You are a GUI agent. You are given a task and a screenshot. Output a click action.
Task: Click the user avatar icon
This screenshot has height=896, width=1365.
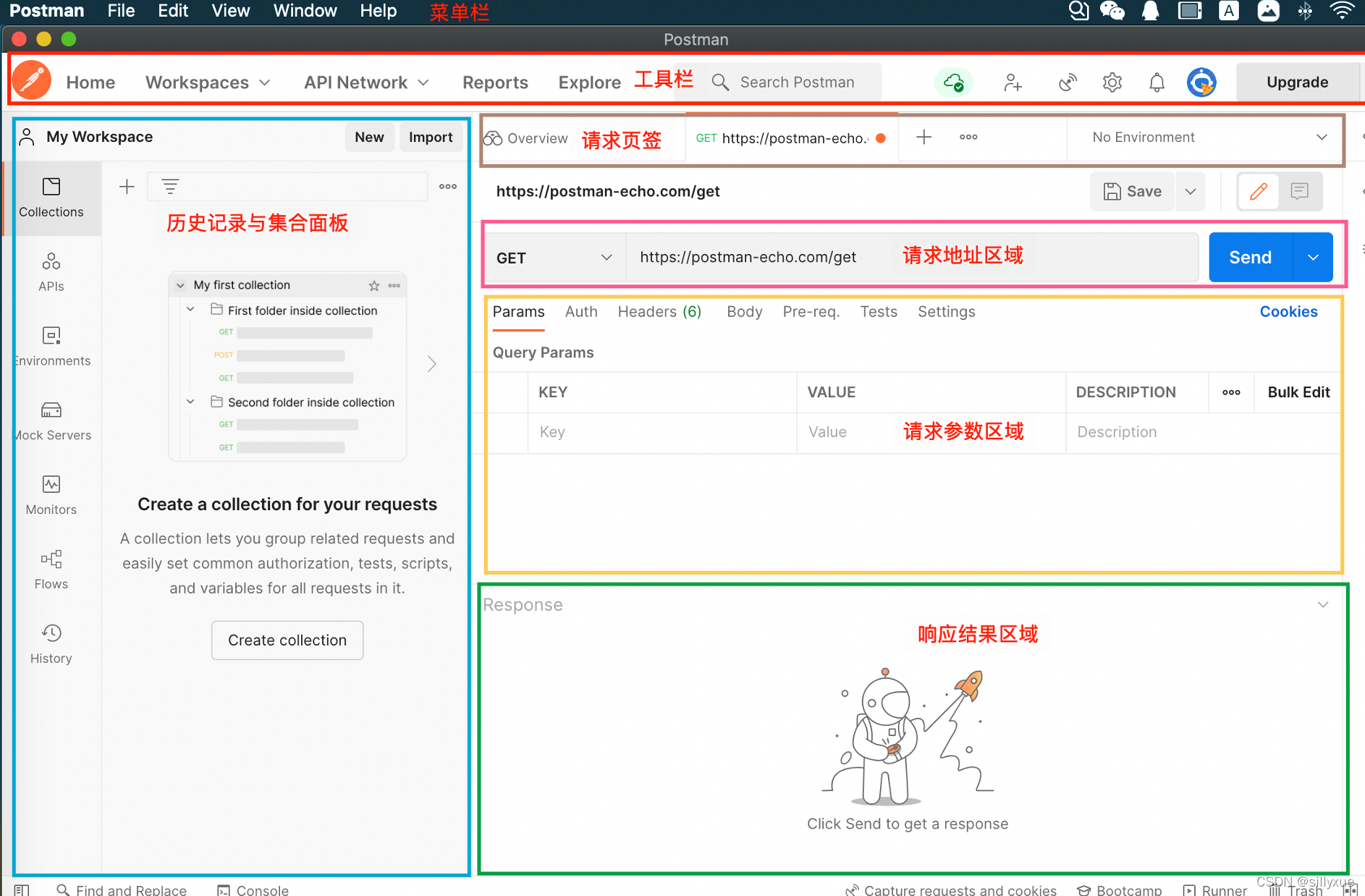pyautogui.click(x=1201, y=83)
